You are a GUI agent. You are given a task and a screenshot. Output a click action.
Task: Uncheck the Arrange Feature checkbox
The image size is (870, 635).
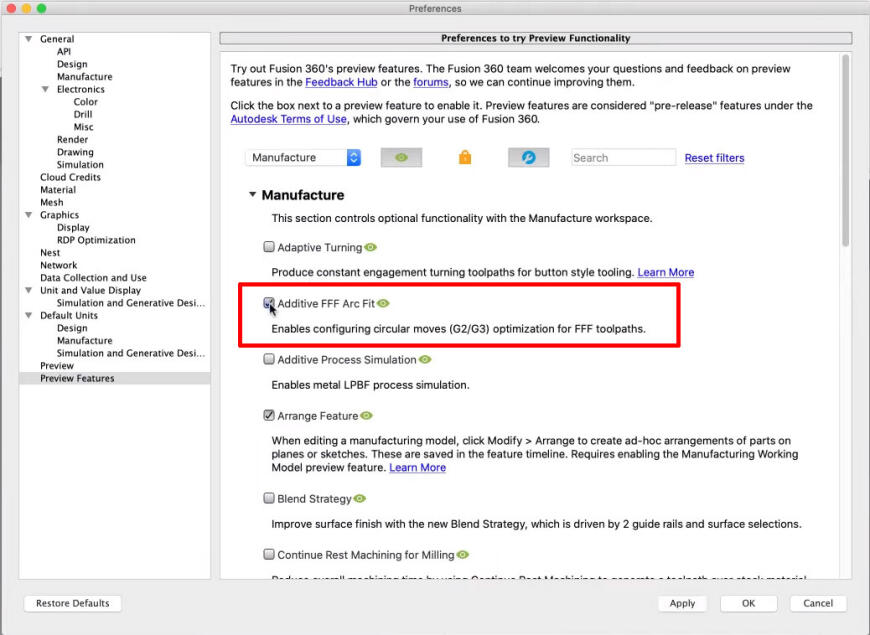tap(269, 415)
